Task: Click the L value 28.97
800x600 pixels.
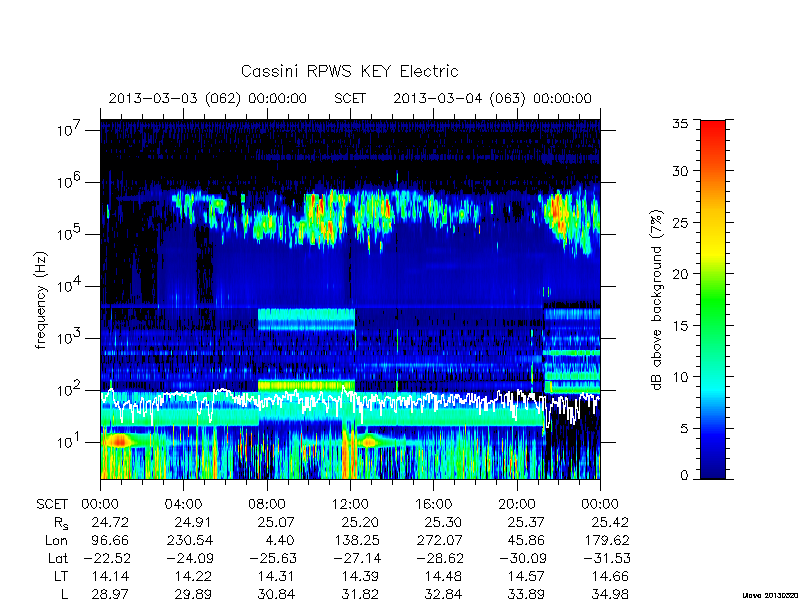Action: 110,594
